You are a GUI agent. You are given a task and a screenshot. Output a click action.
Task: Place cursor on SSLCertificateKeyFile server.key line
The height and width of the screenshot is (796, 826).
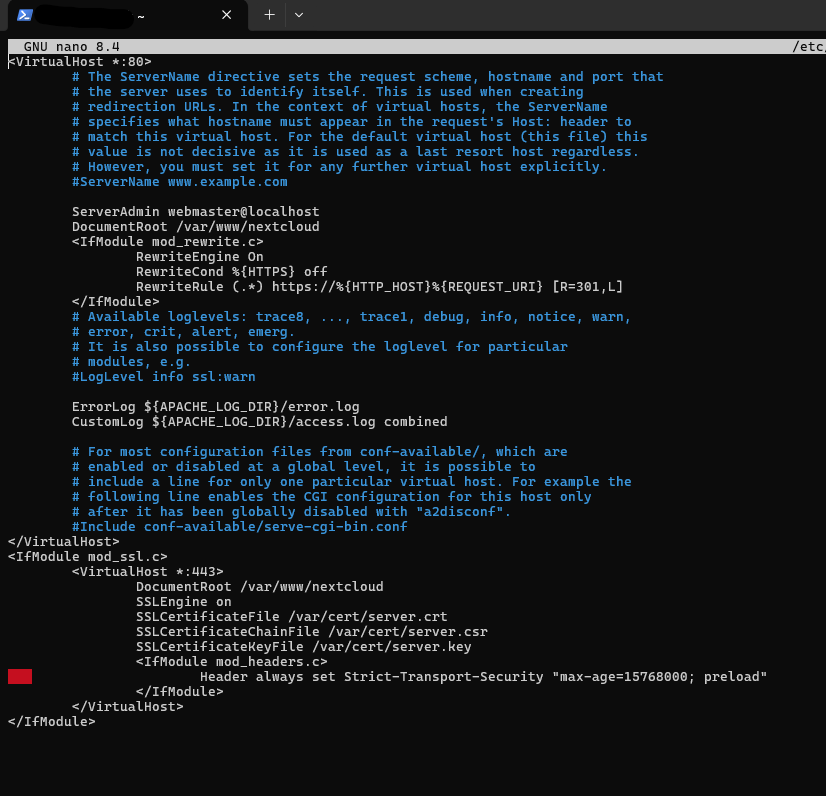click(303, 647)
